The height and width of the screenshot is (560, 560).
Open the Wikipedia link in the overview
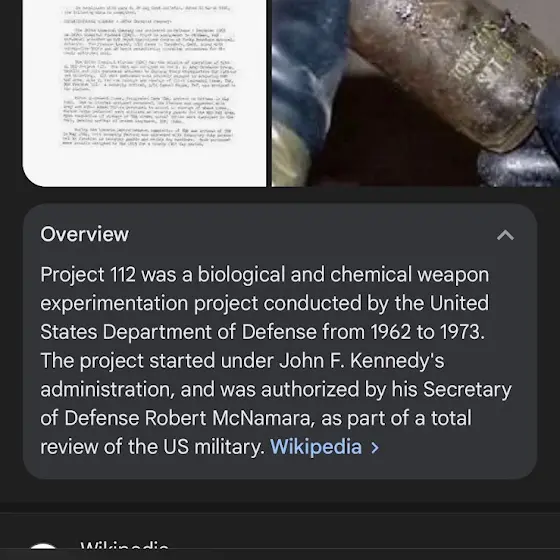(x=316, y=447)
